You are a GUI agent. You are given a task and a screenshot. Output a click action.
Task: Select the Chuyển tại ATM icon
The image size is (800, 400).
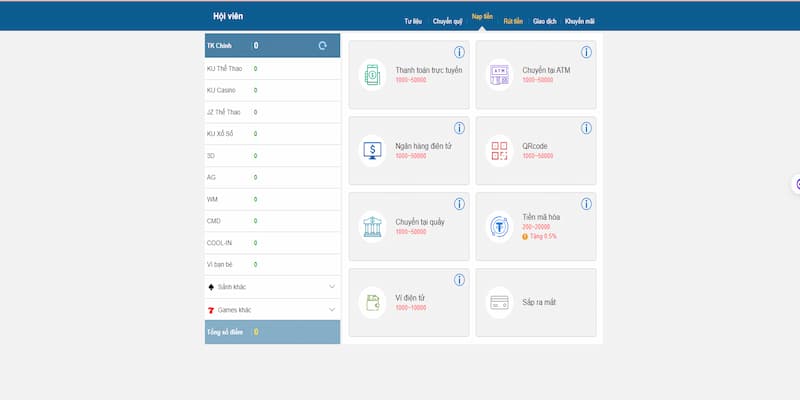[499, 74]
